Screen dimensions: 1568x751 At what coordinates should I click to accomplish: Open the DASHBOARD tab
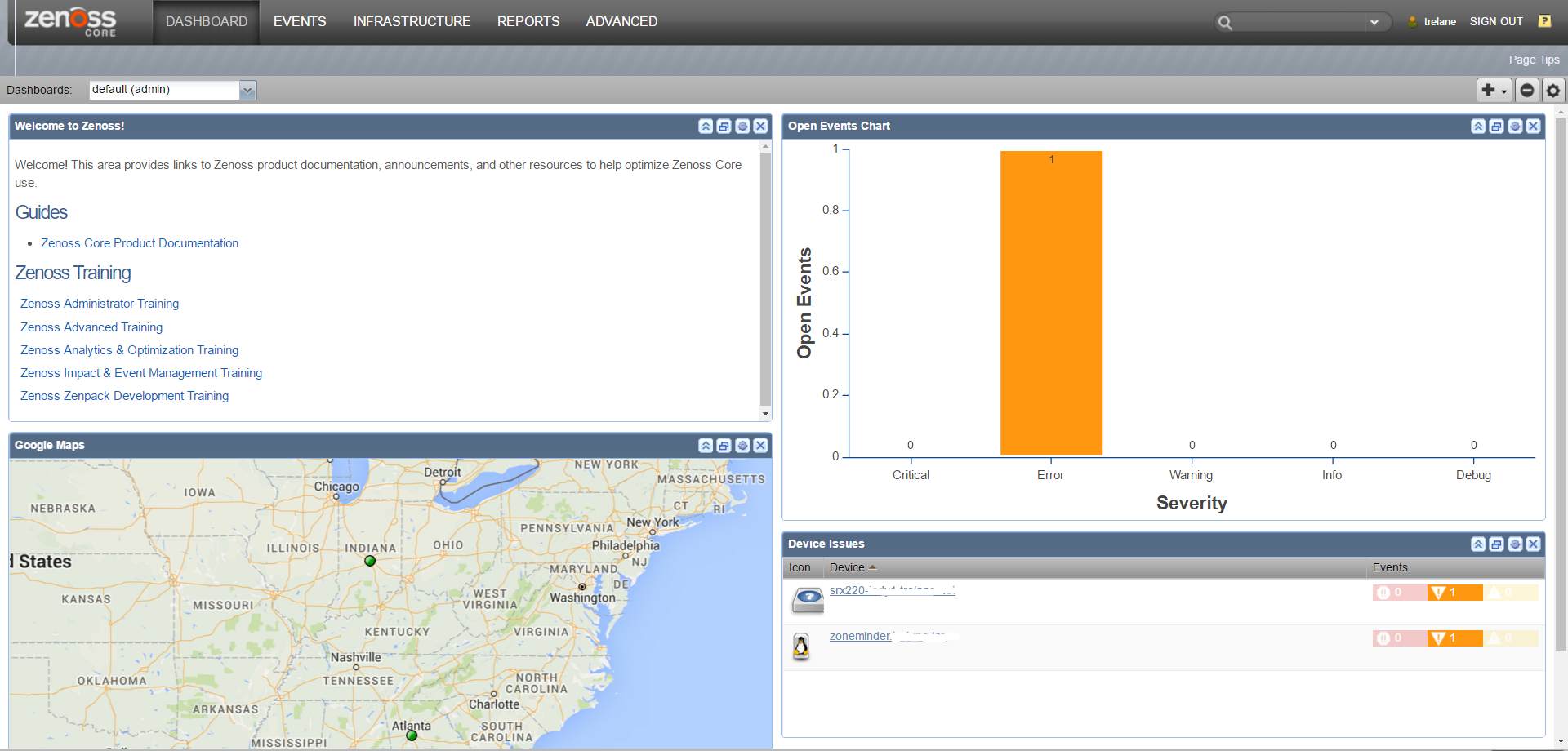coord(207,21)
